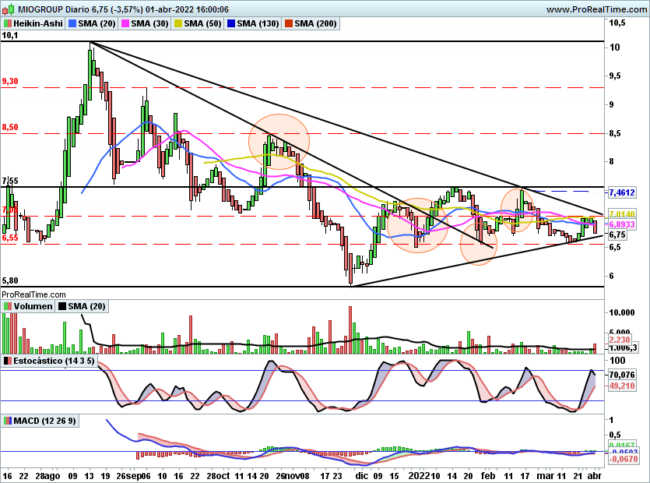
Task: Select the red 9,30 resistance level label
Action: pos(11,80)
